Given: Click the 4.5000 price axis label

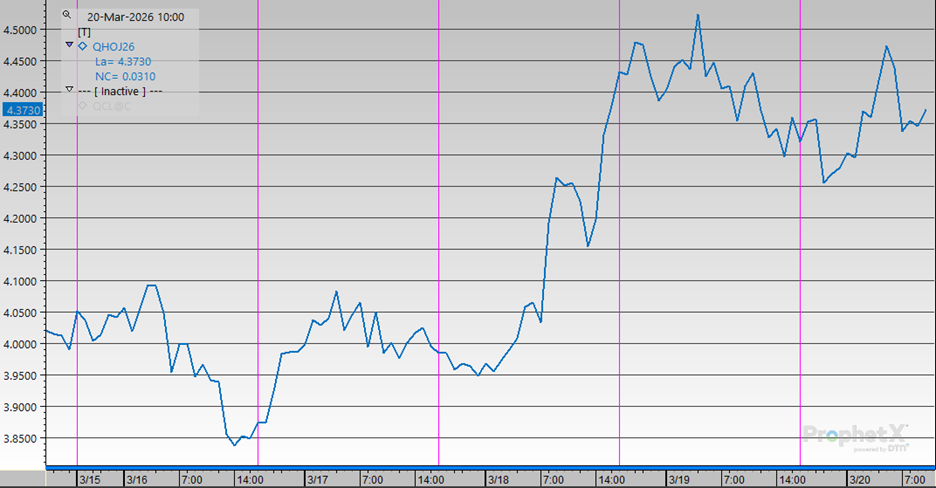Looking at the screenshot, I should coord(22,30).
